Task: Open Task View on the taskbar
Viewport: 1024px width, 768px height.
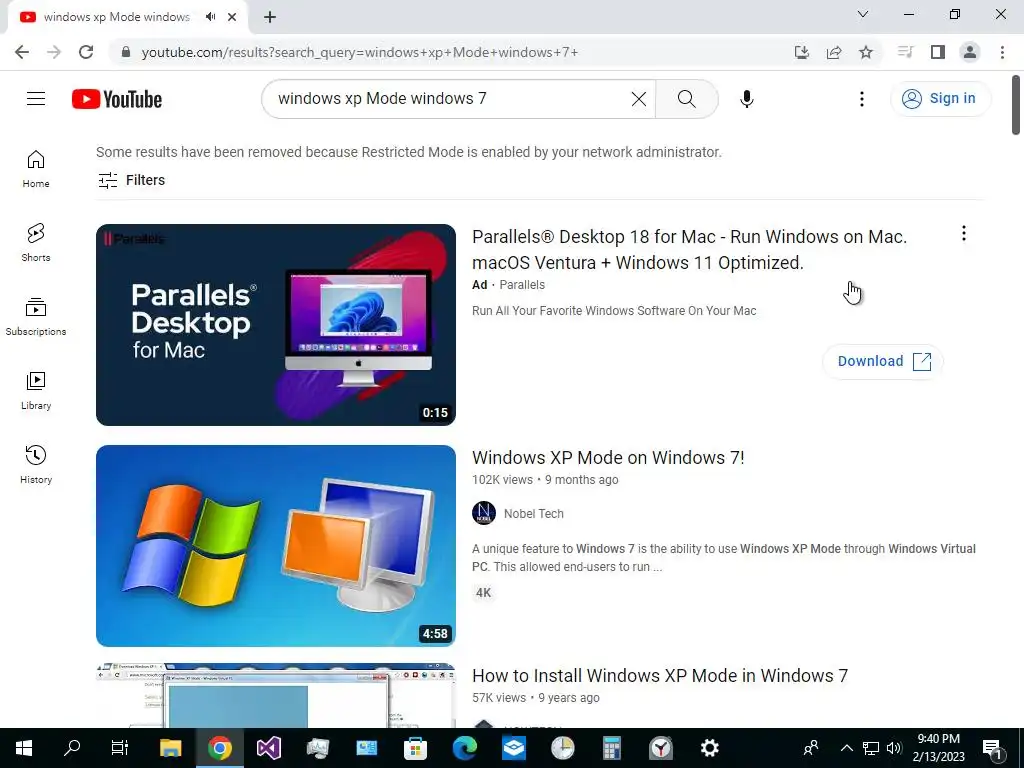Action: (x=120, y=748)
